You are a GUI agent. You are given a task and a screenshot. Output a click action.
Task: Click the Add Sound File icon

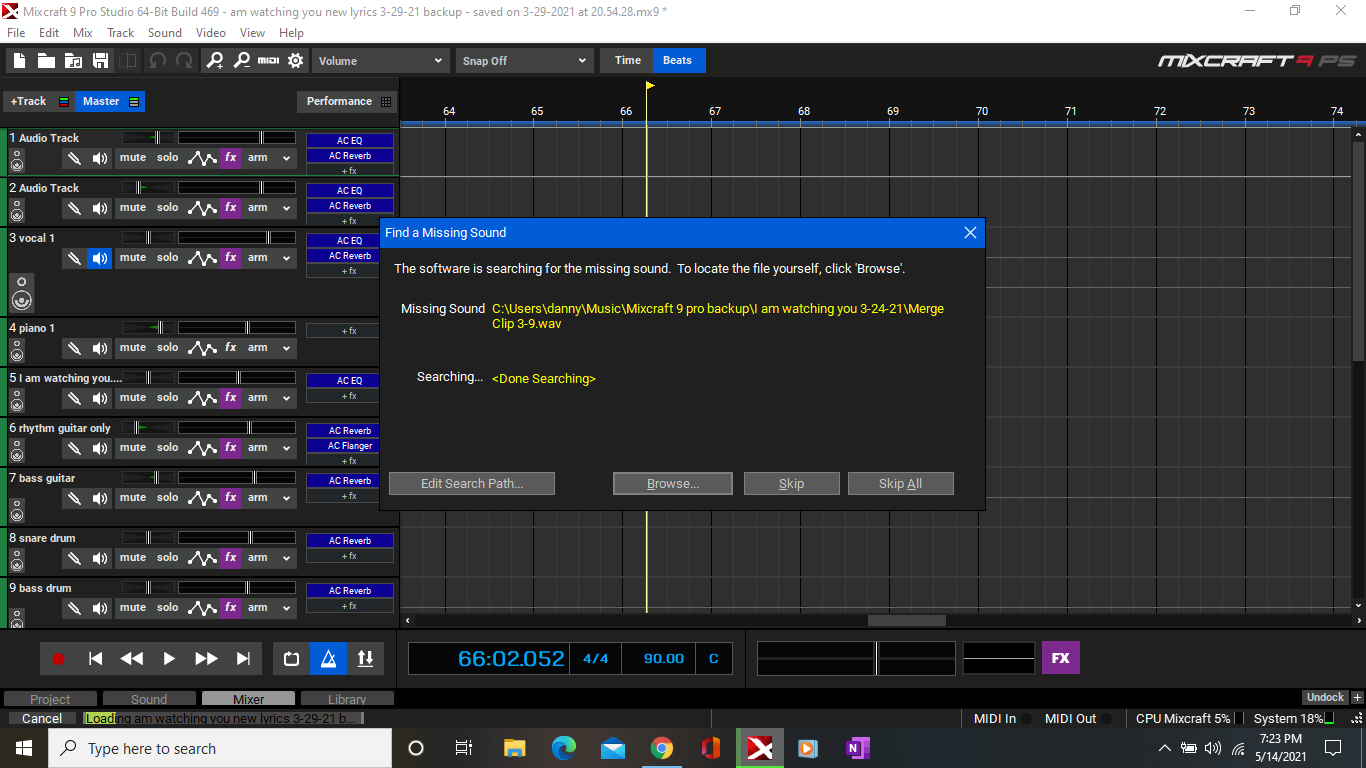(73, 61)
